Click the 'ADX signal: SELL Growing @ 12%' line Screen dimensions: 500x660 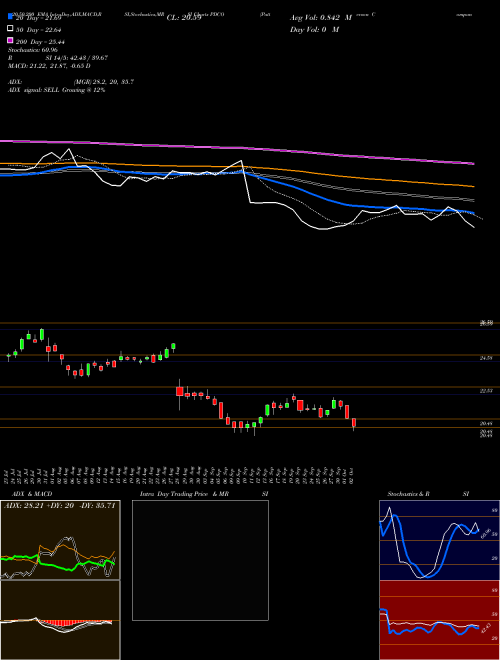pos(56,90)
